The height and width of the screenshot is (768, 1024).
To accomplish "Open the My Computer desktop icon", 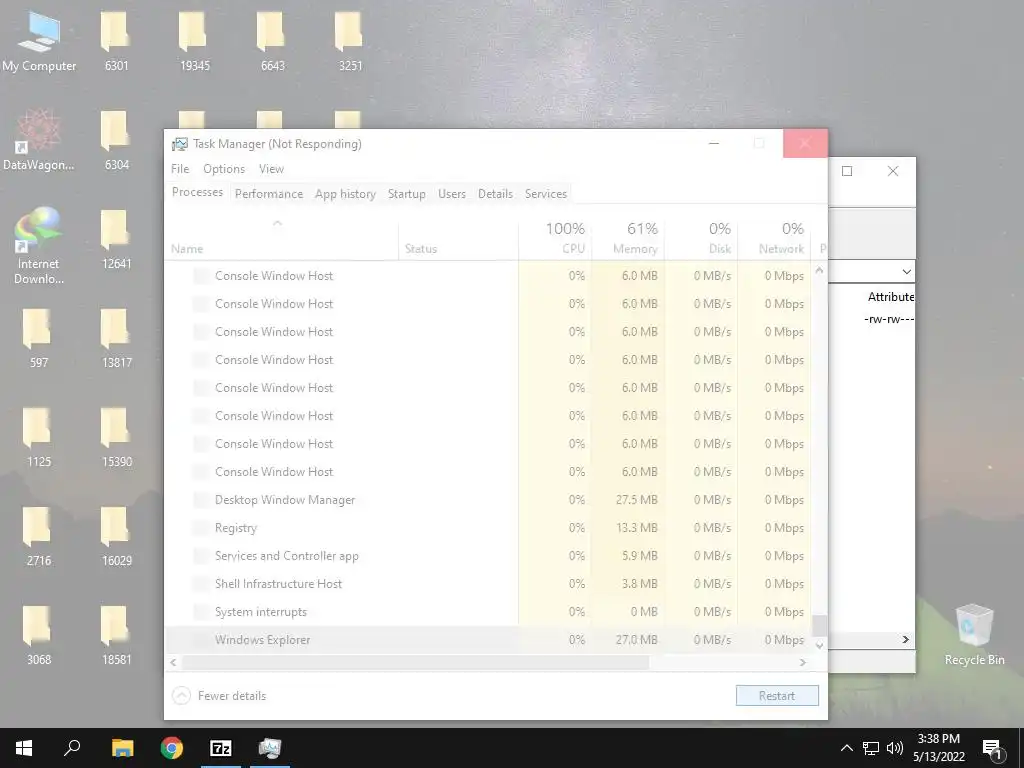I will (39, 42).
